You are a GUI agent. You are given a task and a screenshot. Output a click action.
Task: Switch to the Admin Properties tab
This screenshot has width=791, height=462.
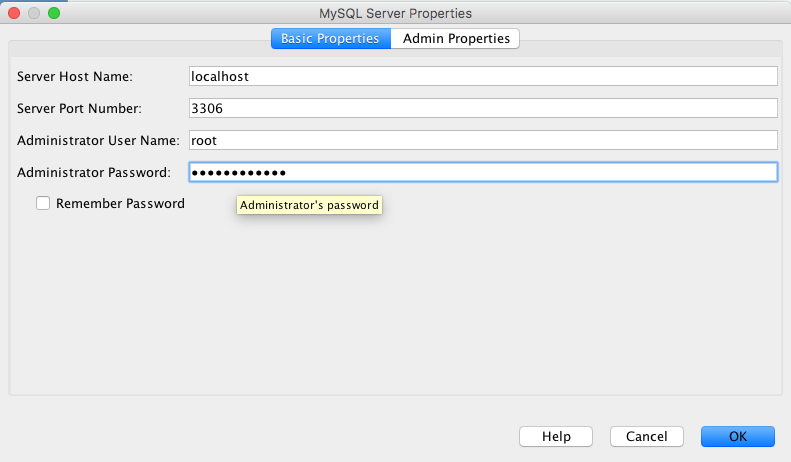[456, 38]
